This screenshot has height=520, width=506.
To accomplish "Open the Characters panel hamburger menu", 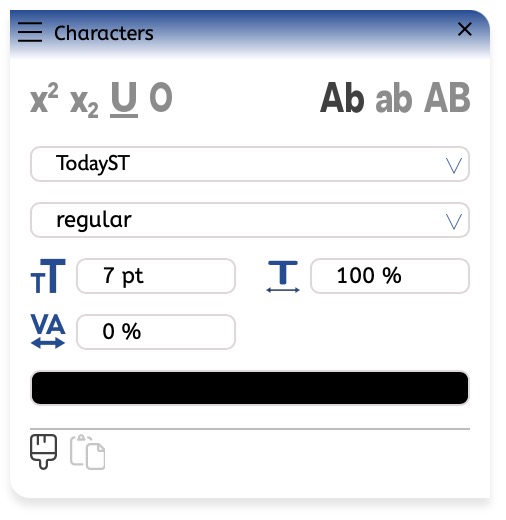I will [x=30, y=32].
